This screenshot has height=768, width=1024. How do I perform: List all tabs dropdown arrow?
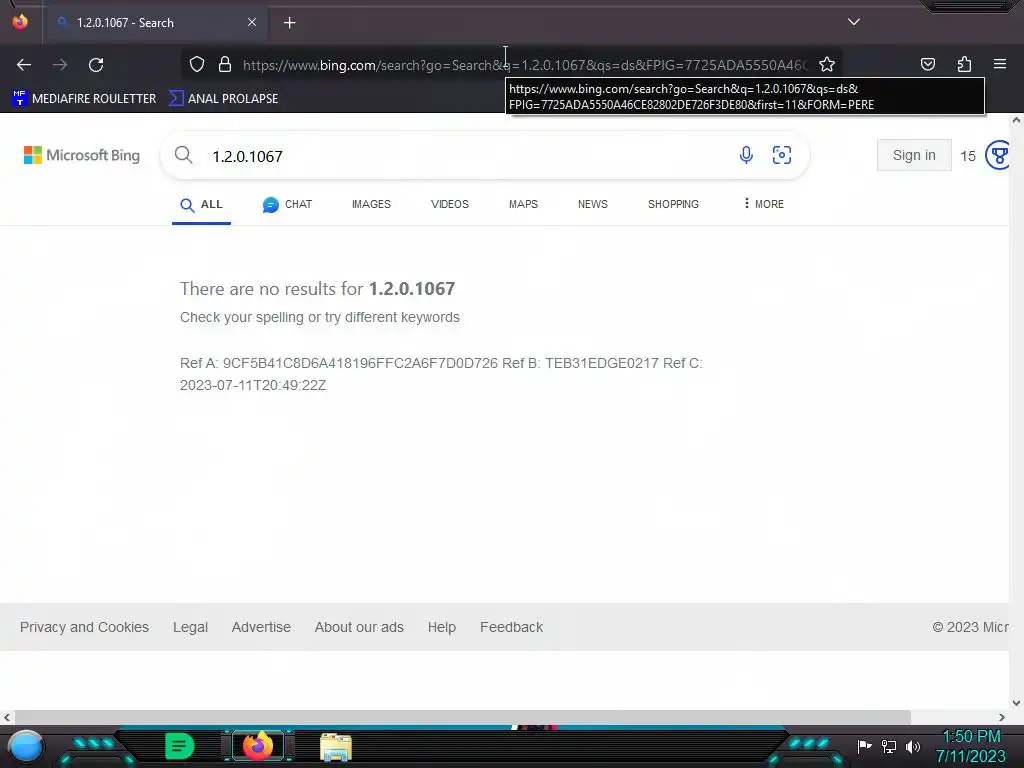854,22
